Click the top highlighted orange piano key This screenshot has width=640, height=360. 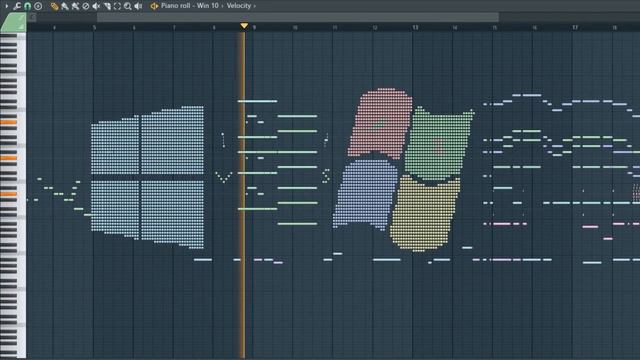(9, 122)
